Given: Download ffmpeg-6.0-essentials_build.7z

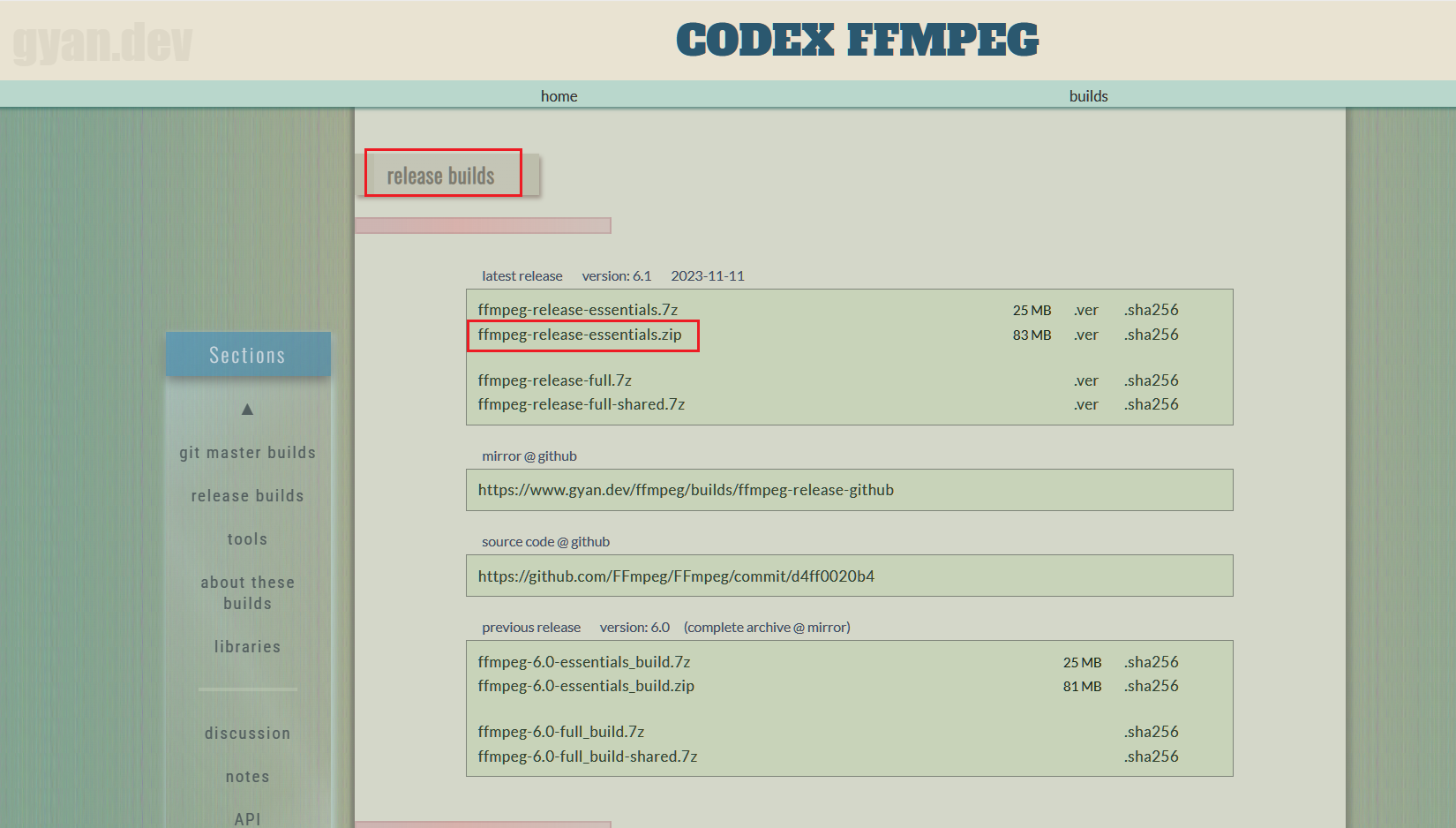Looking at the screenshot, I should [x=584, y=662].
